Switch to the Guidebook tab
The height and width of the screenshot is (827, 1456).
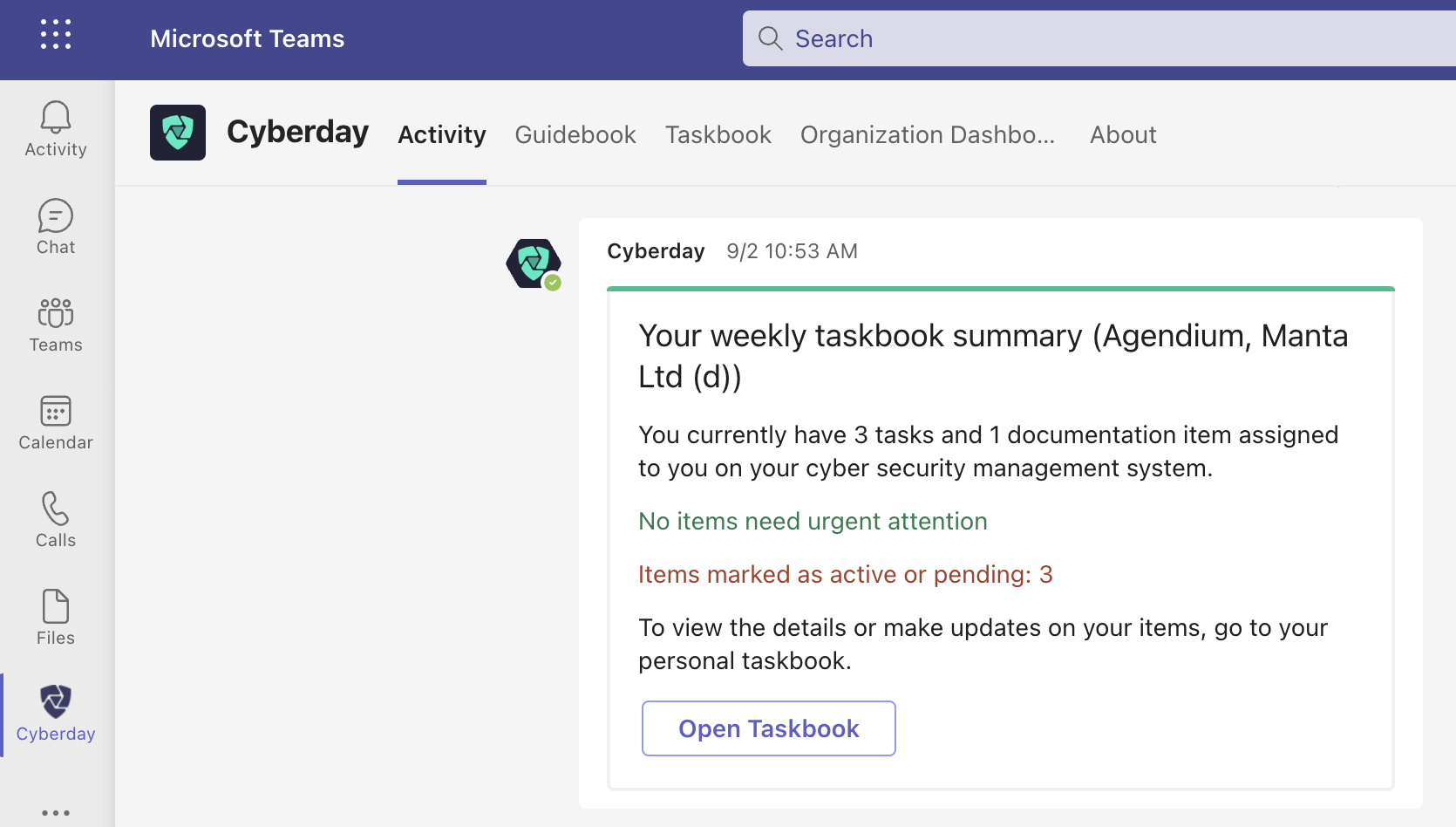pyautogui.click(x=575, y=134)
